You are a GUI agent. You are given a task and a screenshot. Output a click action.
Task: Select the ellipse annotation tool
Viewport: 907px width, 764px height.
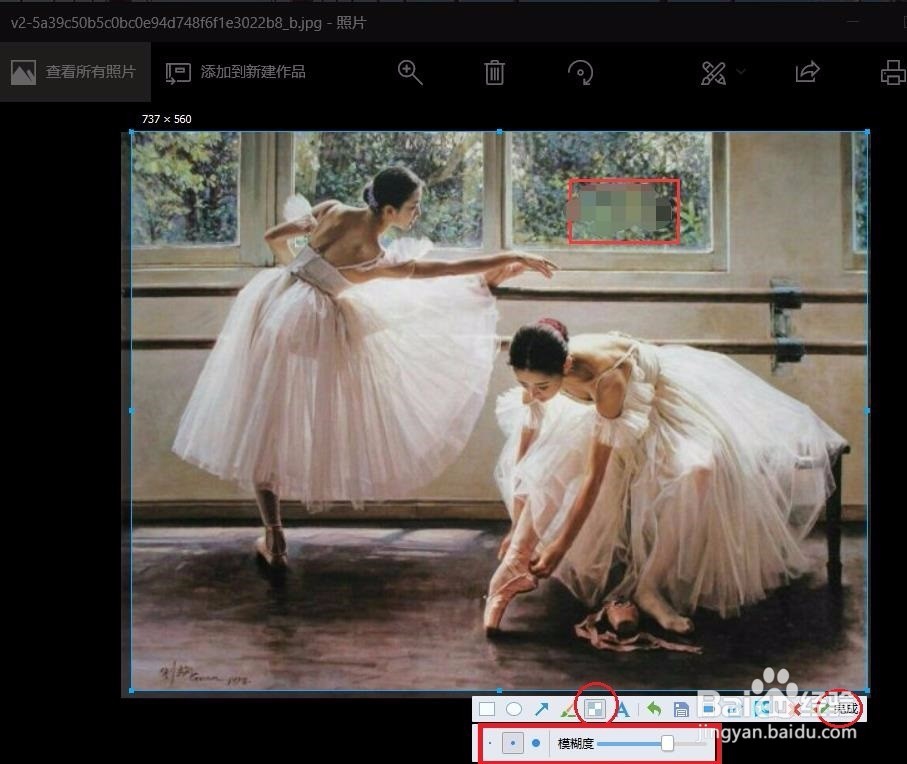[514, 709]
